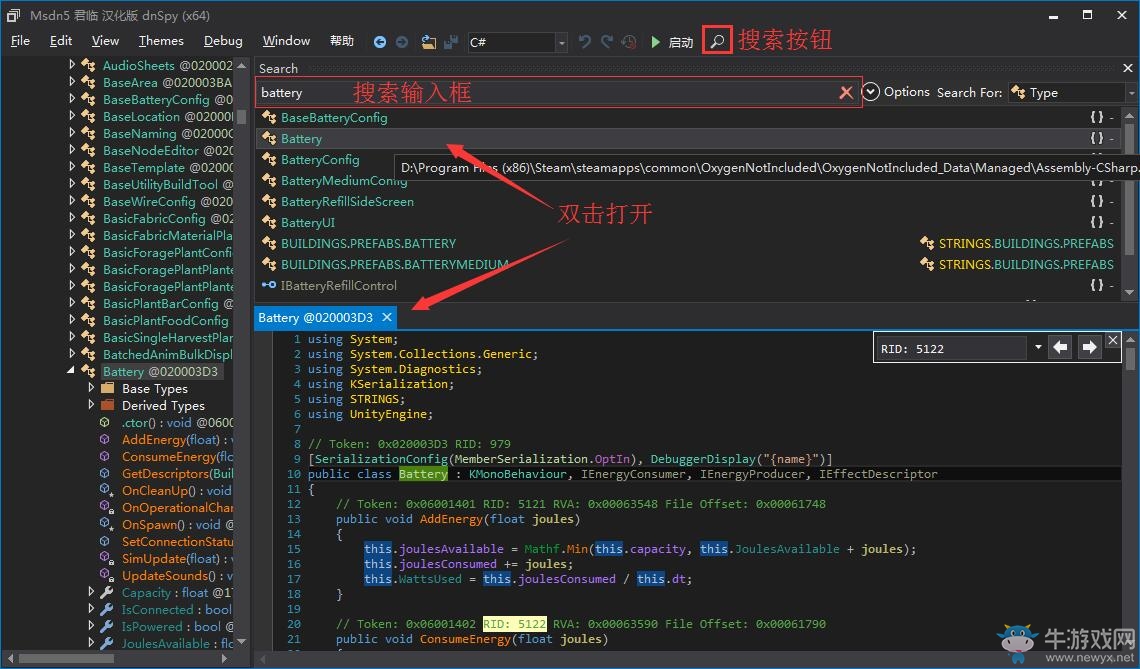The height and width of the screenshot is (669, 1140).
Task: Close the Battery @020003D3 tab
Action: pos(387,317)
